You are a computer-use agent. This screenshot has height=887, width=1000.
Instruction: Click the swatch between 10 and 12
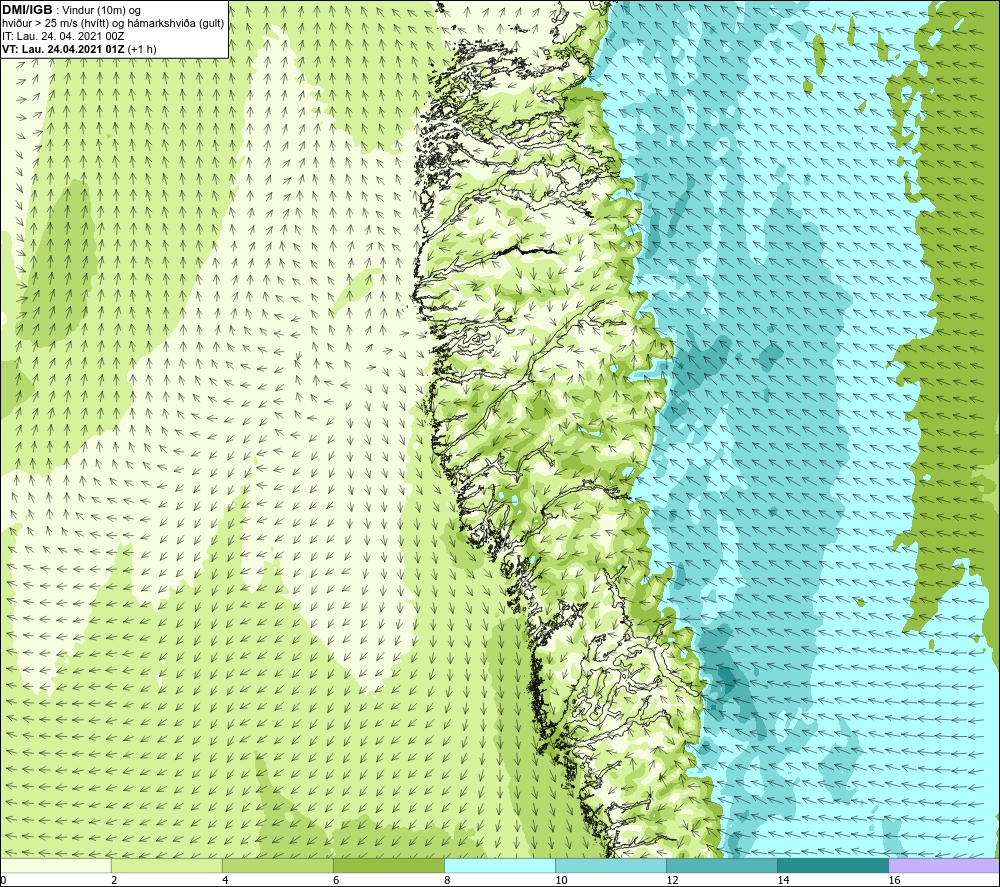[x=611, y=865]
